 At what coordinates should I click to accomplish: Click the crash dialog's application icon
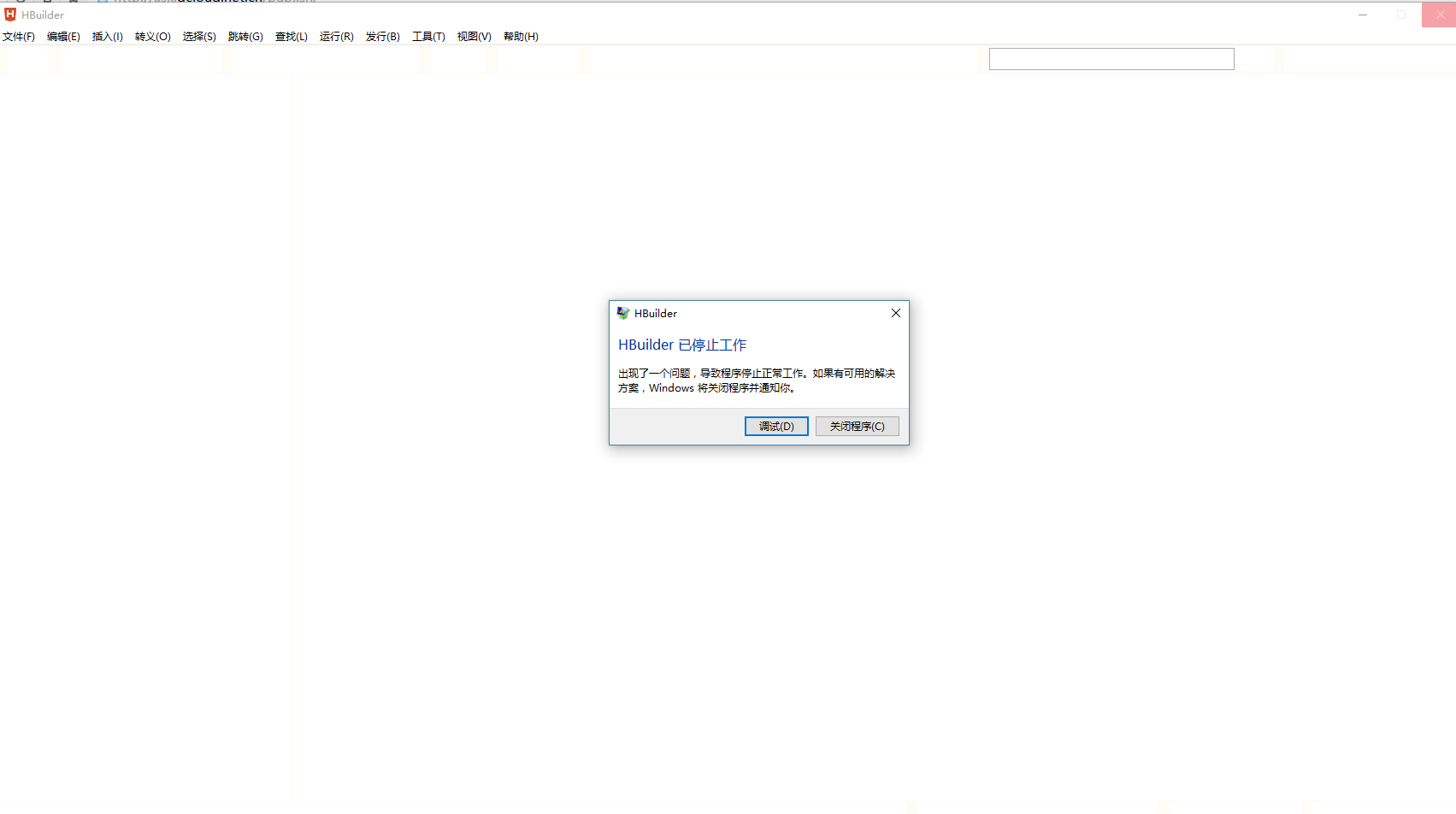click(623, 313)
